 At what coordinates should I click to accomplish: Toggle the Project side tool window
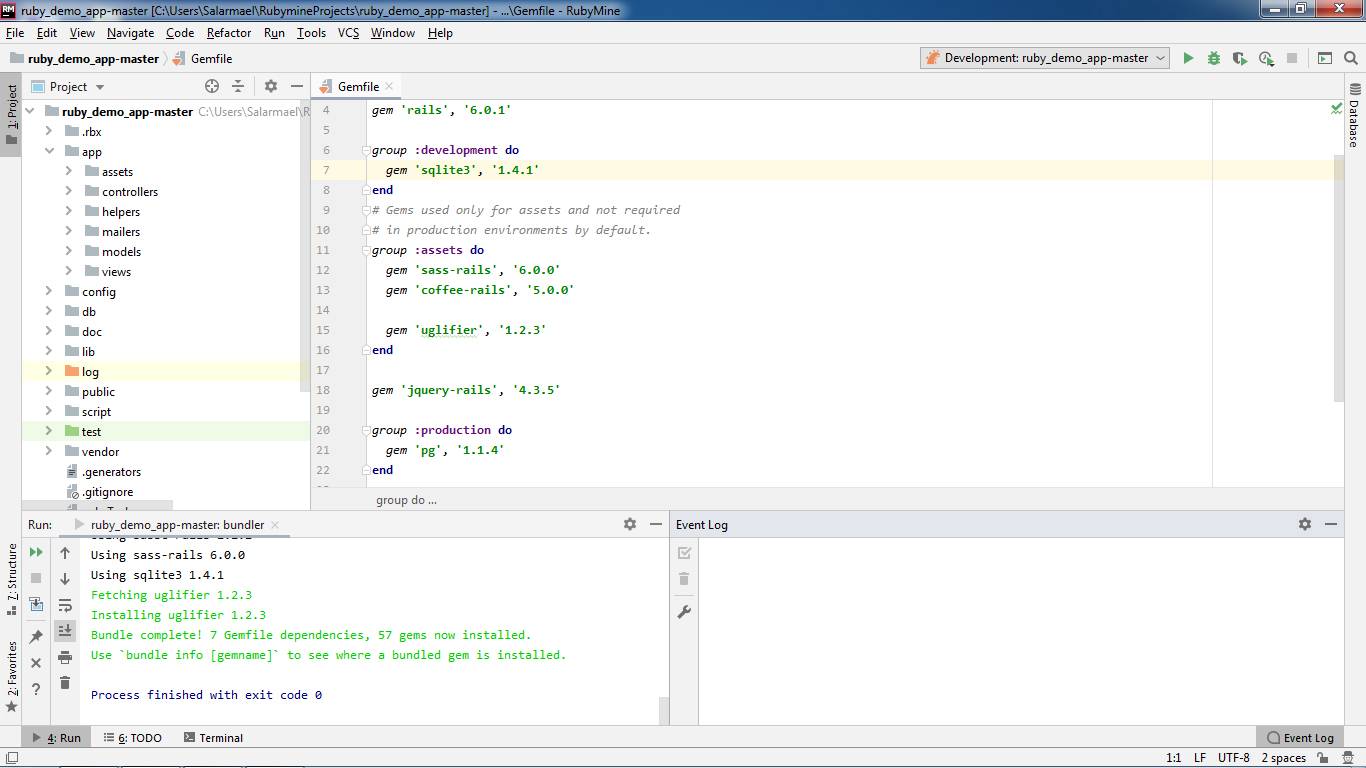click(x=11, y=114)
